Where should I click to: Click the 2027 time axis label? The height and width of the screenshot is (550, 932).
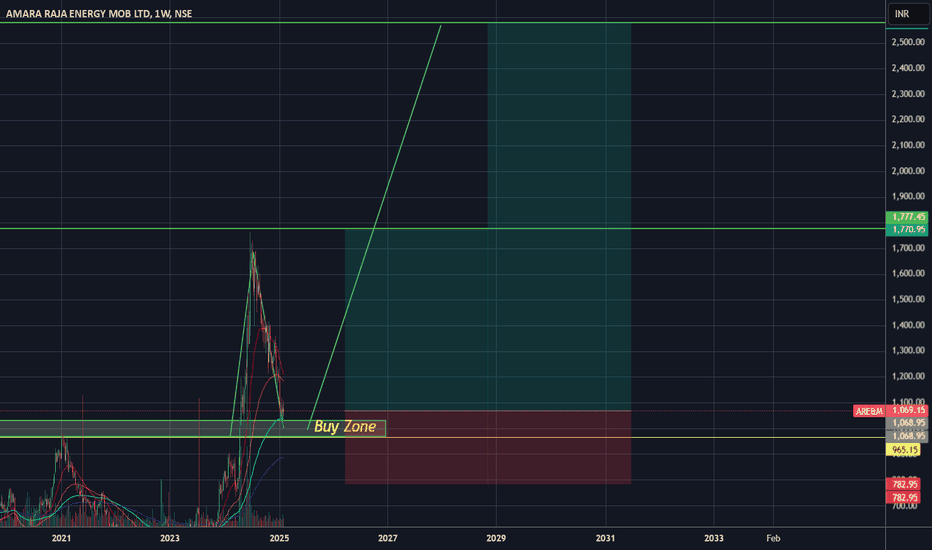point(388,538)
